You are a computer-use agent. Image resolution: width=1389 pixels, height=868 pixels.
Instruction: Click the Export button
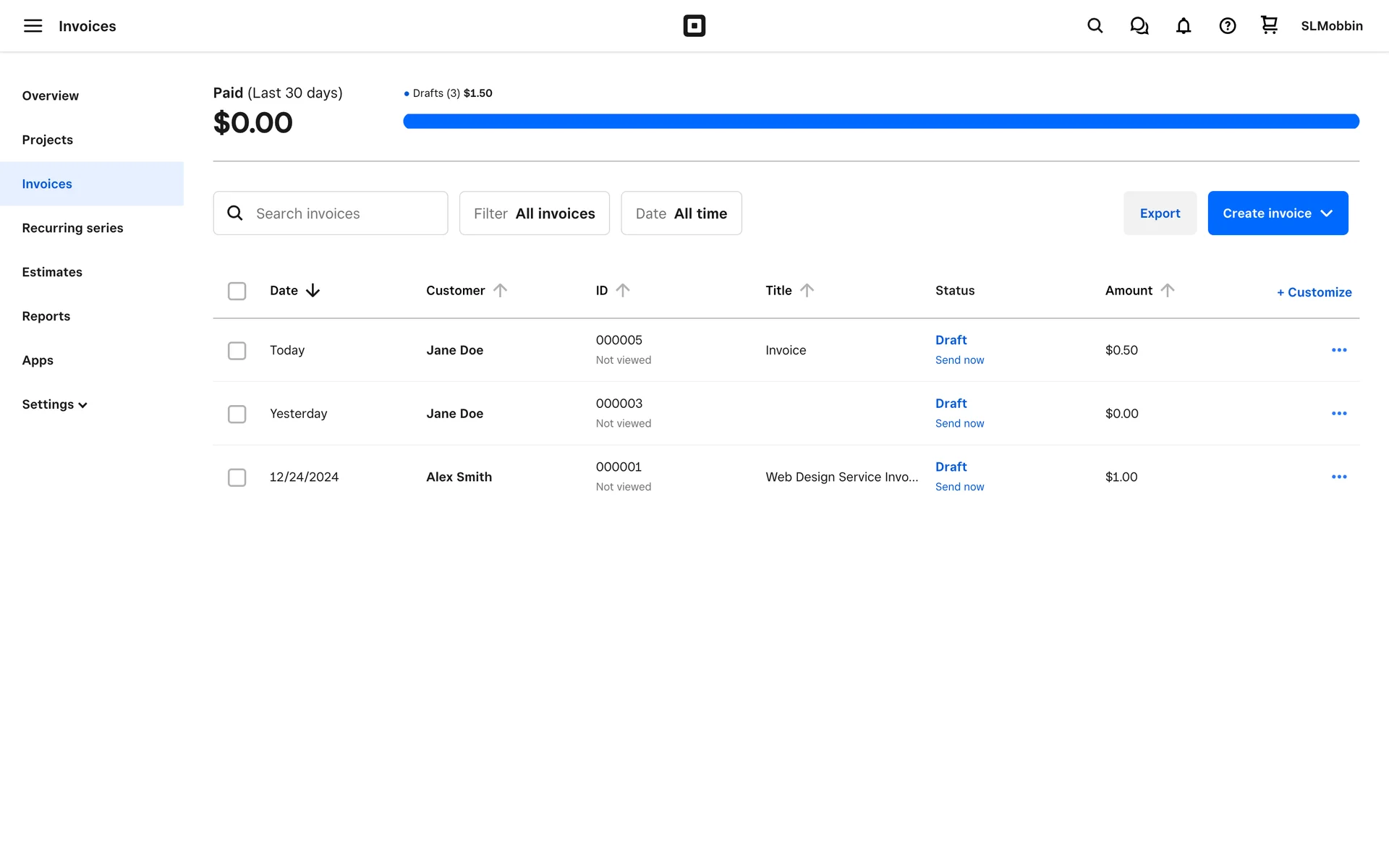(1160, 213)
